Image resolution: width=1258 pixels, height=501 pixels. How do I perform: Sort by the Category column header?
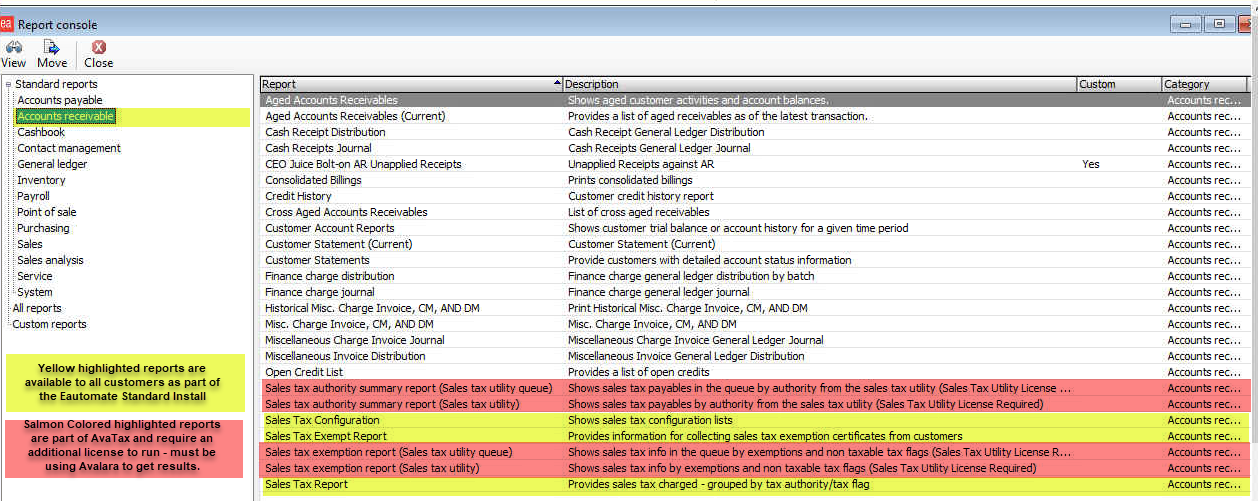click(1205, 84)
